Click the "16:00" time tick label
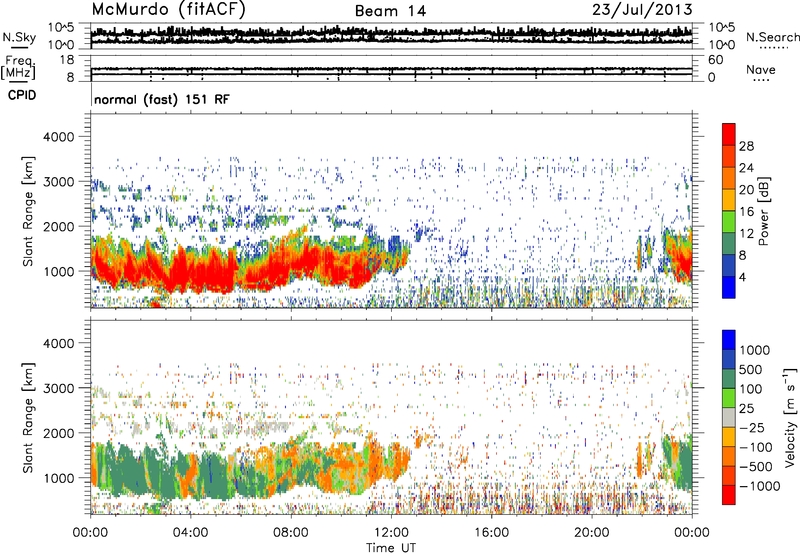The width and height of the screenshot is (800, 554). [x=491, y=533]
